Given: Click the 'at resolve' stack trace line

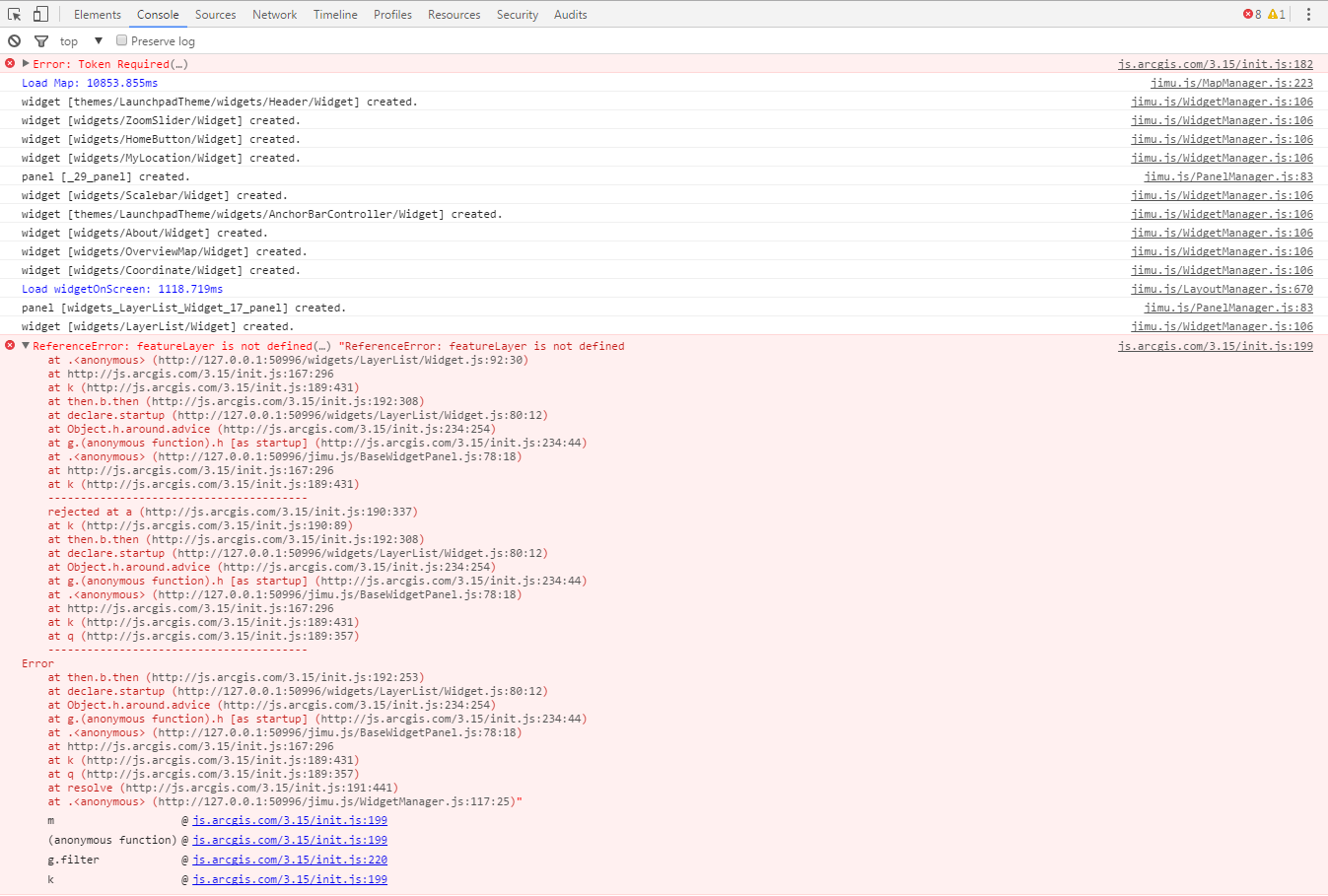Looking at the screenshot, I should click(x=223, y=788).
